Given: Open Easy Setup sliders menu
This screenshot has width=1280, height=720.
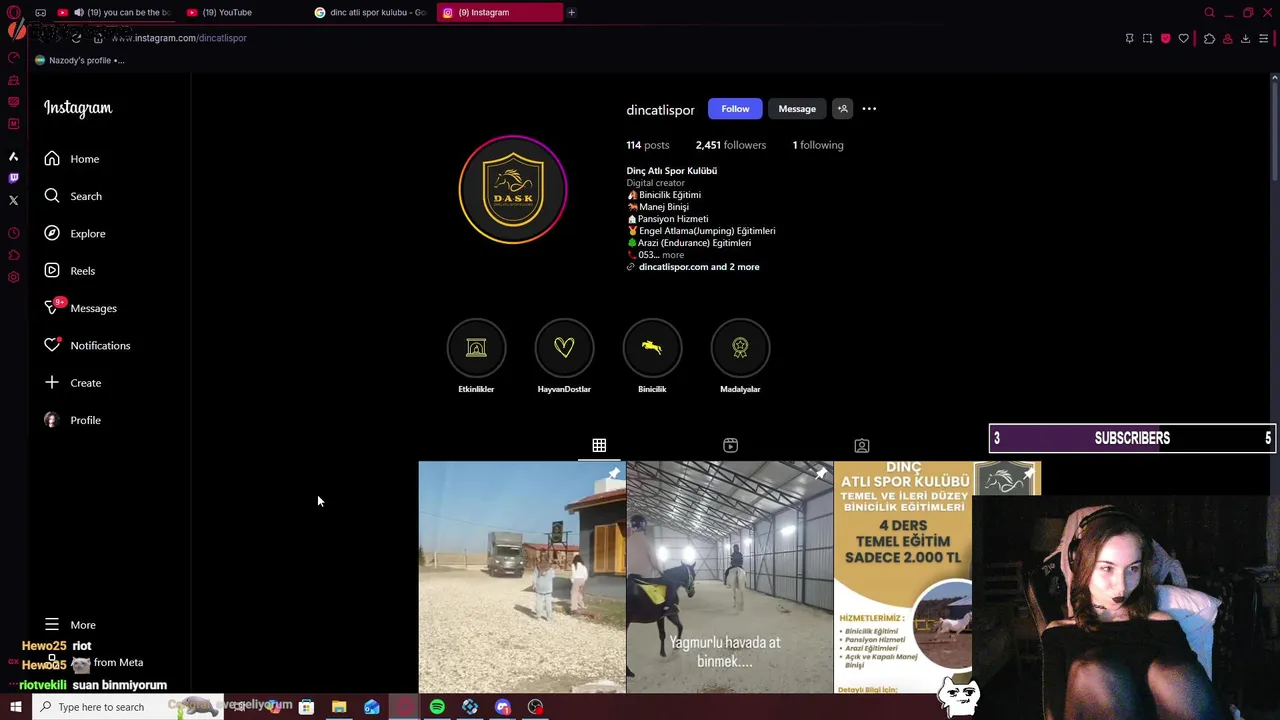Looking at the screenshot, I should [x=1264, y=38].
